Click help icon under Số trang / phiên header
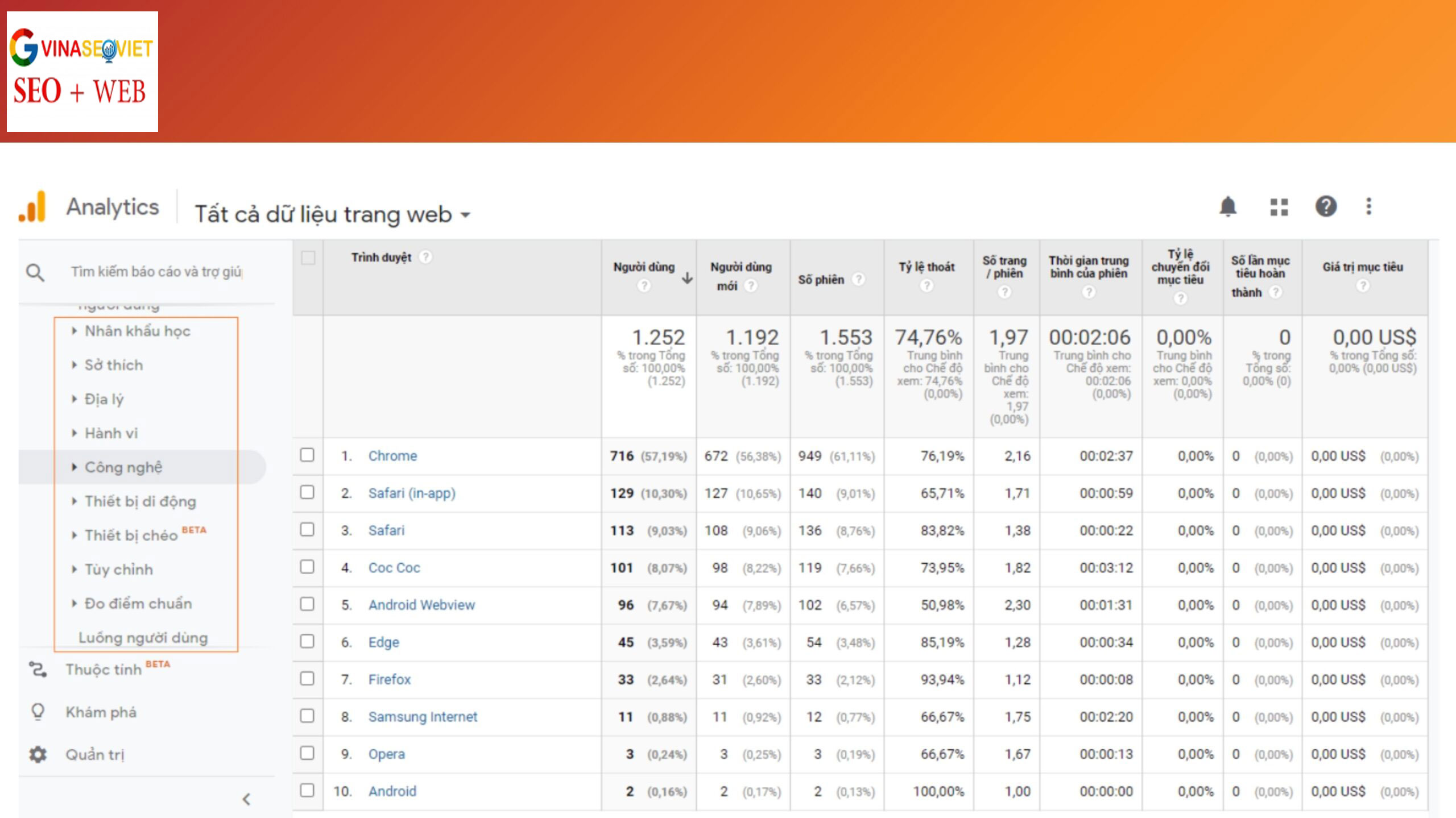 point(1004,292)
